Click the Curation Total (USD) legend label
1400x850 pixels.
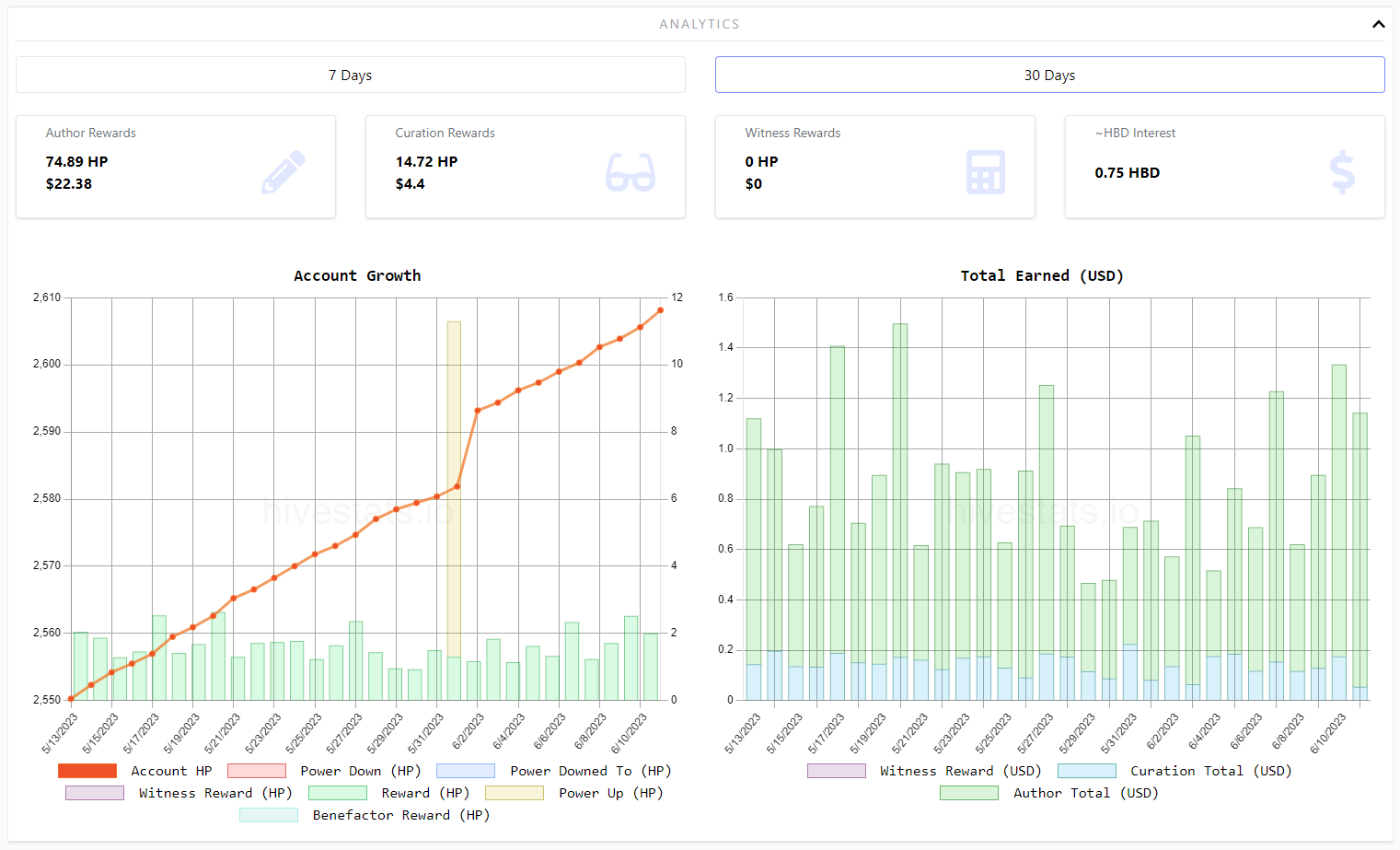point(1211,771)
